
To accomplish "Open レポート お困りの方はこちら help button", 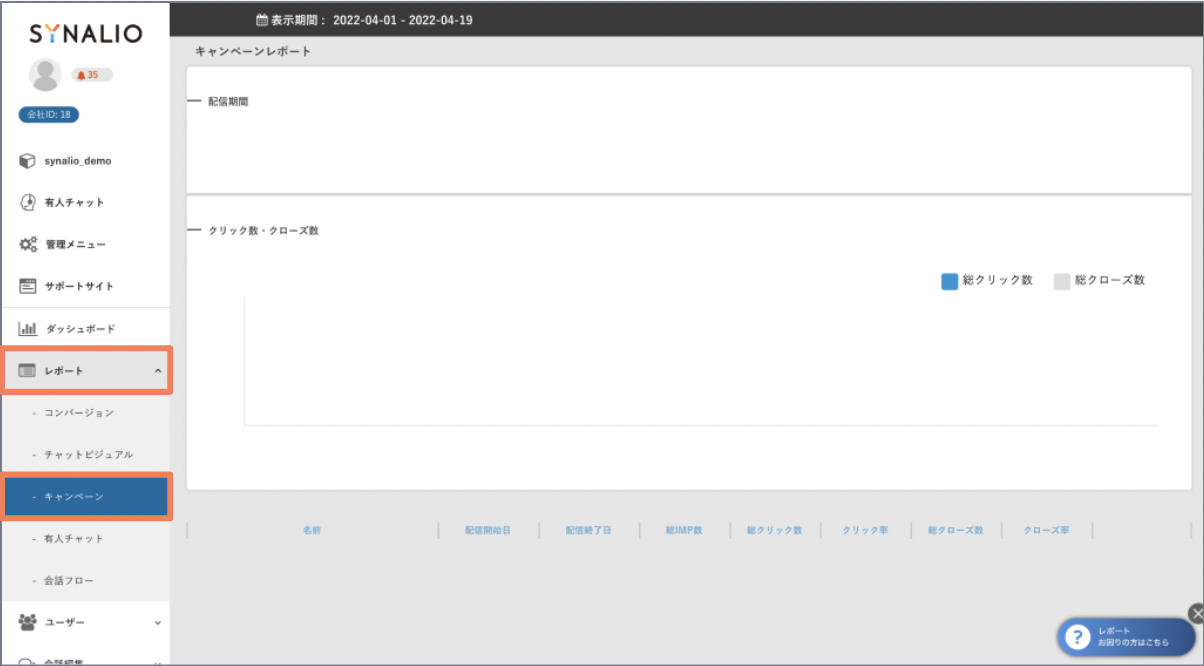I will click(x=1127, y=637).
